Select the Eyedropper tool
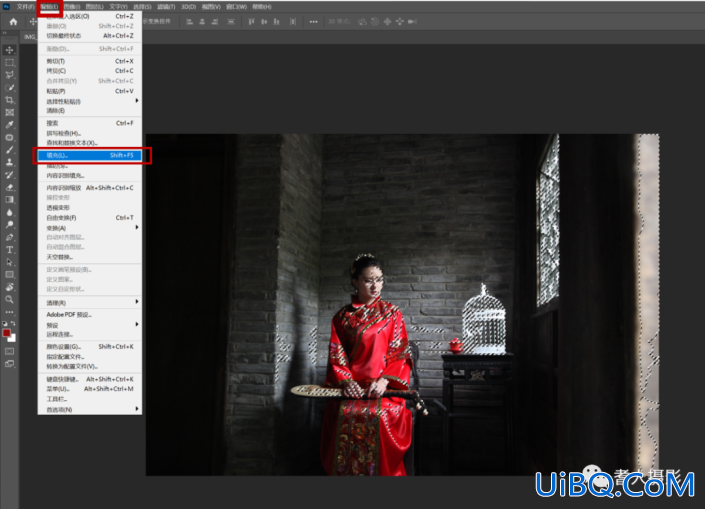 pos(9,125)
